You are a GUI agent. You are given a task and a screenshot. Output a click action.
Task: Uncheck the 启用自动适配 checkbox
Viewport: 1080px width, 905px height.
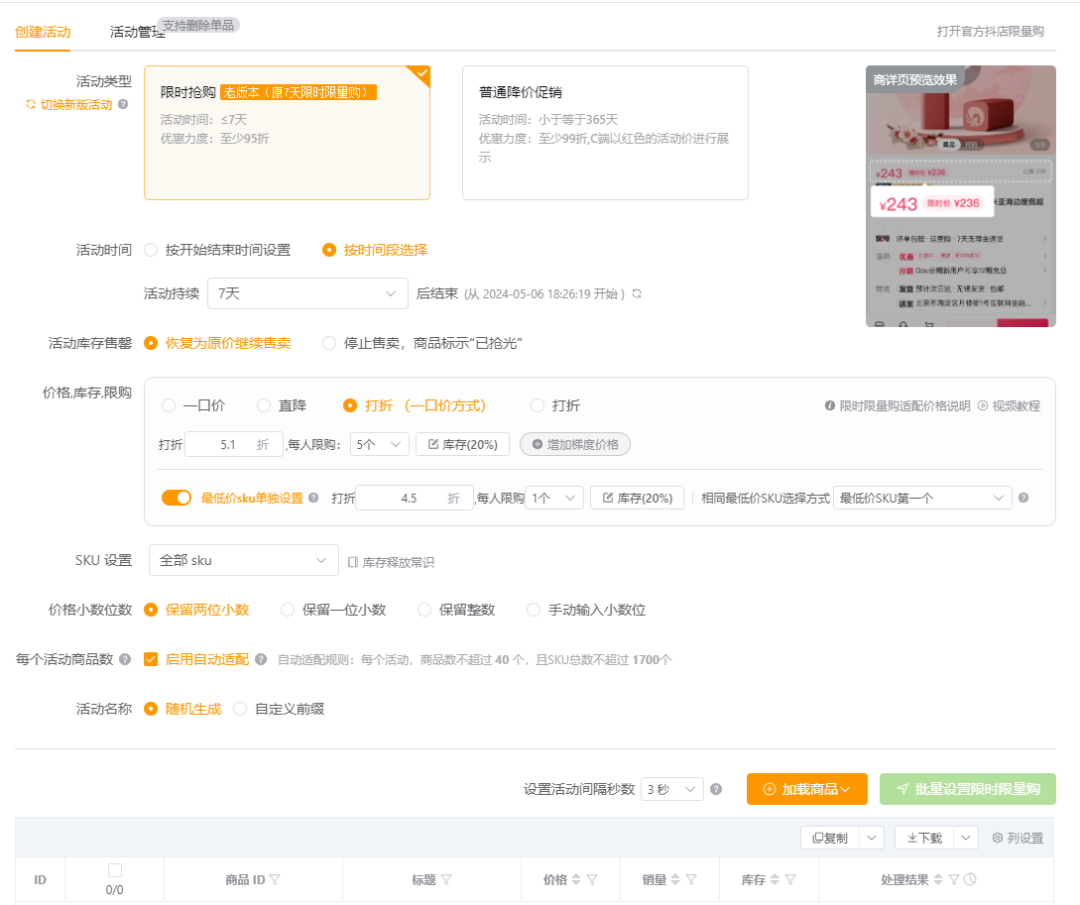point(150,658)
